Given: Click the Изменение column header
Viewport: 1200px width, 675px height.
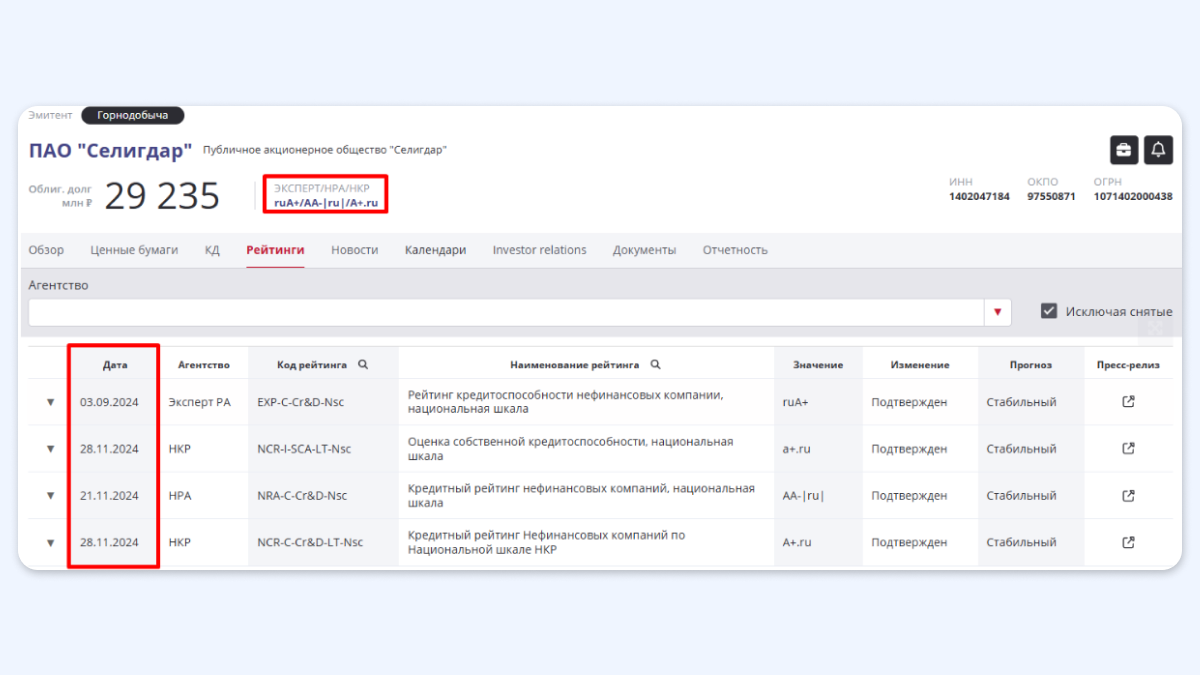Looking at the screenshot, I should 920,365.
